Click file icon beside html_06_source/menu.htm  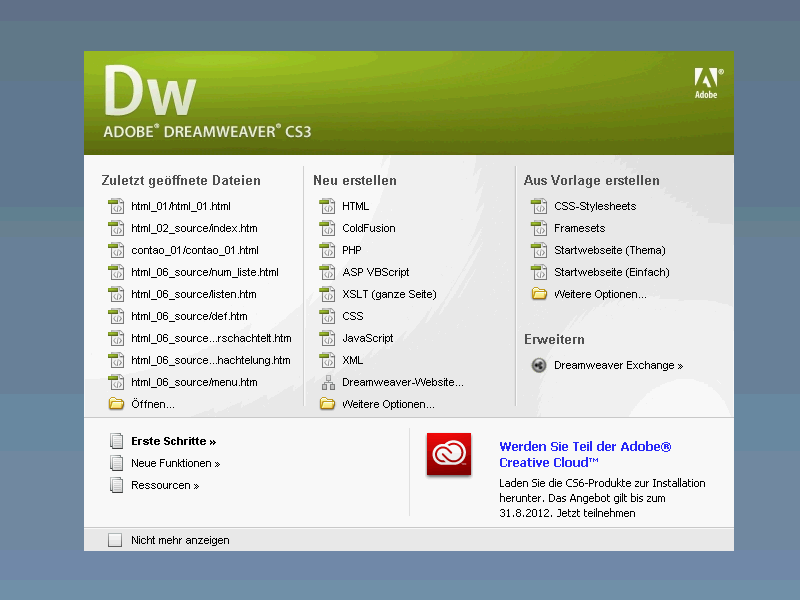pos(116,382)
